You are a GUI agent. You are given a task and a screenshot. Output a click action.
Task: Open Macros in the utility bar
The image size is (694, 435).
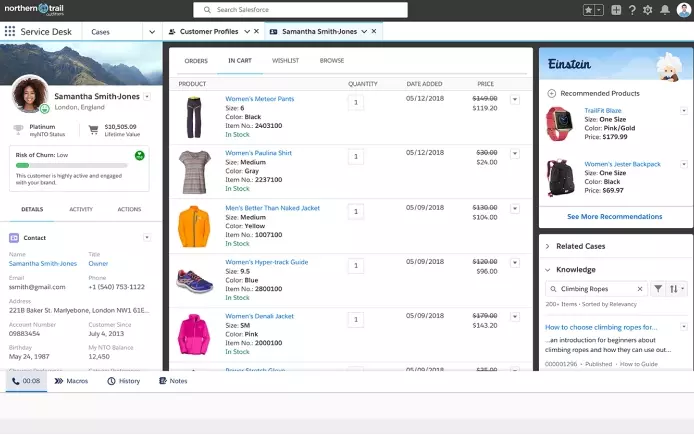coord(71,381)
